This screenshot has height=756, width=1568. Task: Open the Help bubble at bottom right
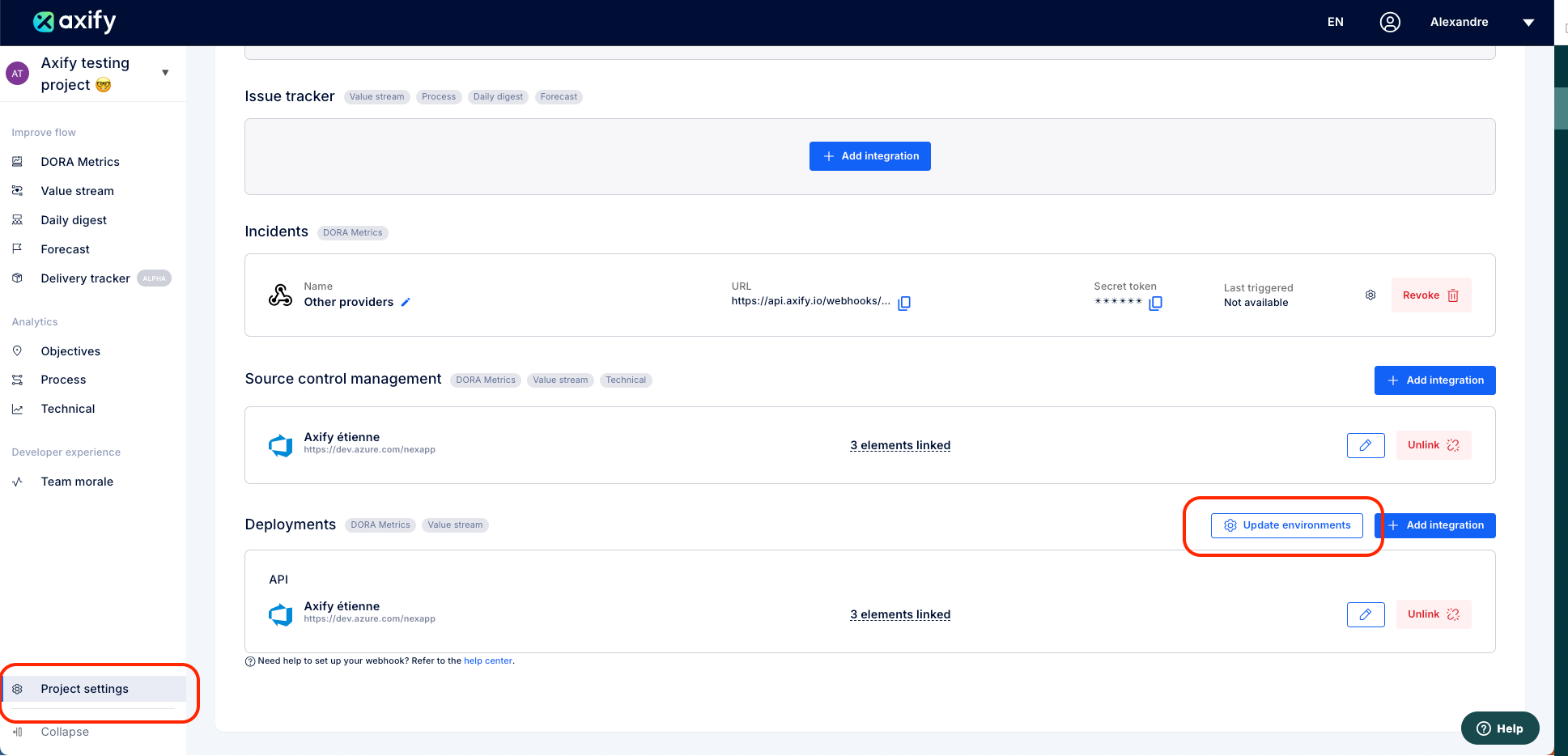tap(1499, 728)
